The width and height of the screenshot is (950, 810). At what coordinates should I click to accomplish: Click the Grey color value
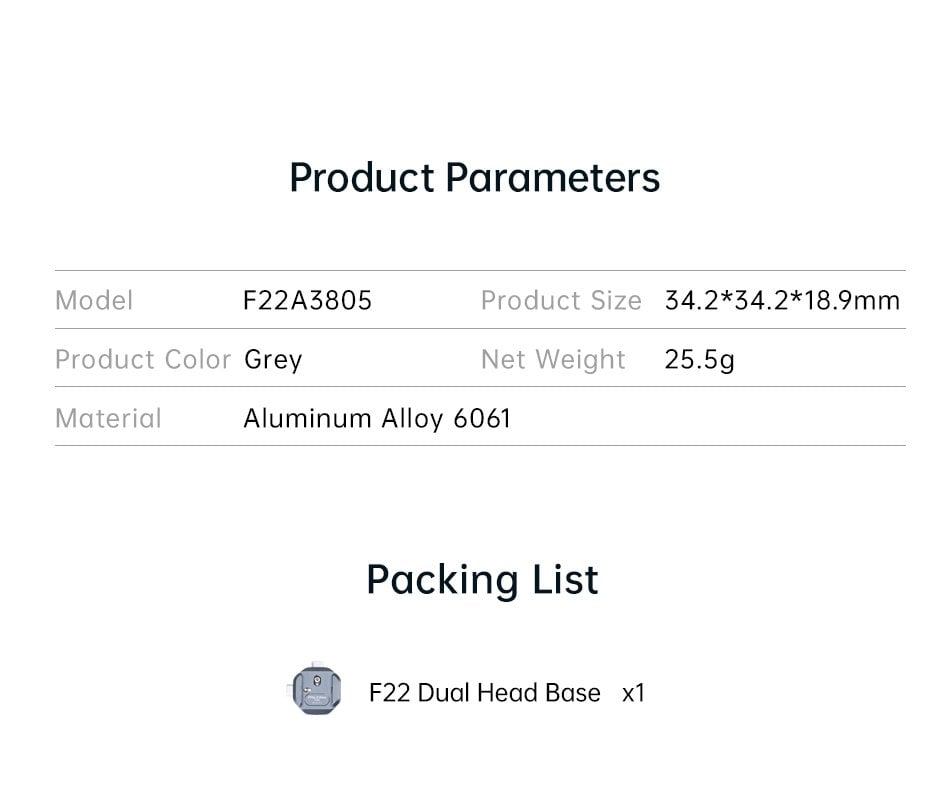pos(273,359)
